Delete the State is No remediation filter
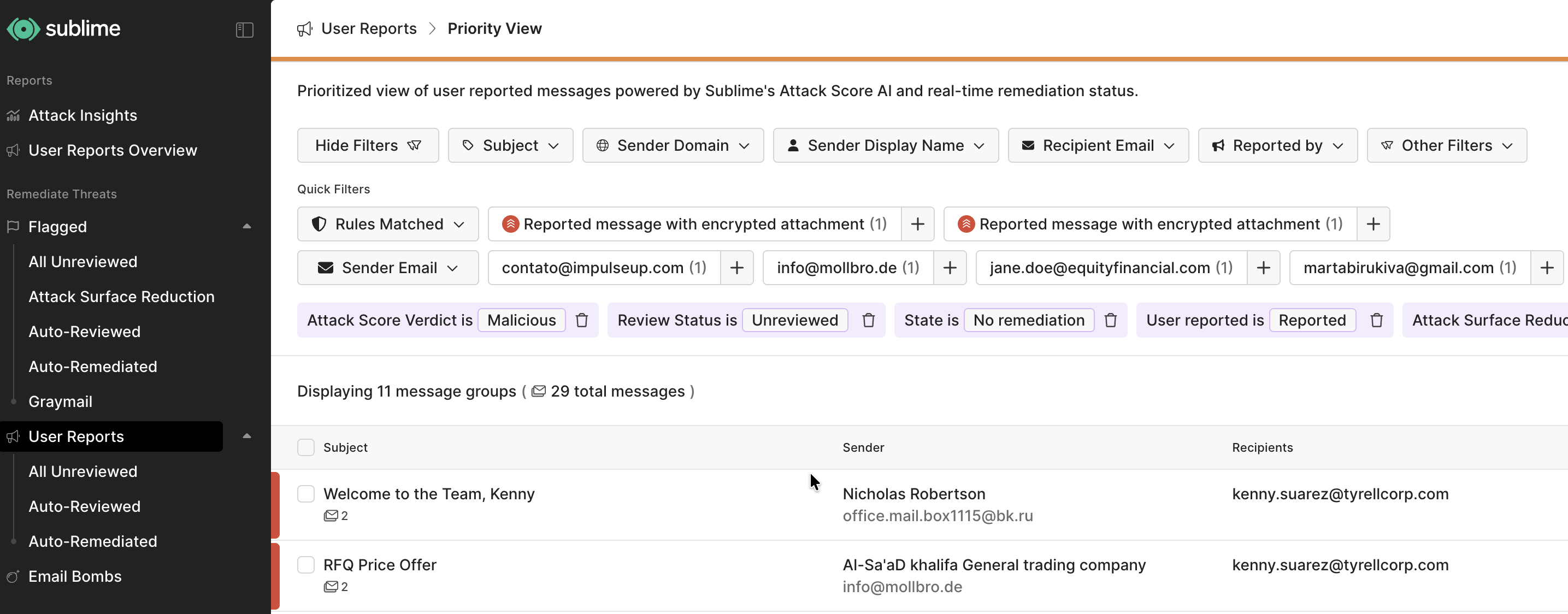 coord(1110,320)
